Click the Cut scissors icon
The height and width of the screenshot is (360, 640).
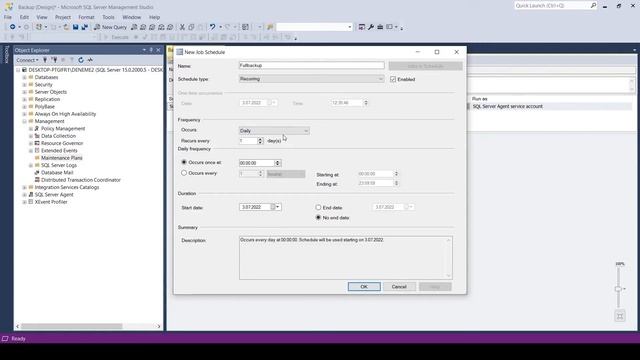(x=182, y=27)
